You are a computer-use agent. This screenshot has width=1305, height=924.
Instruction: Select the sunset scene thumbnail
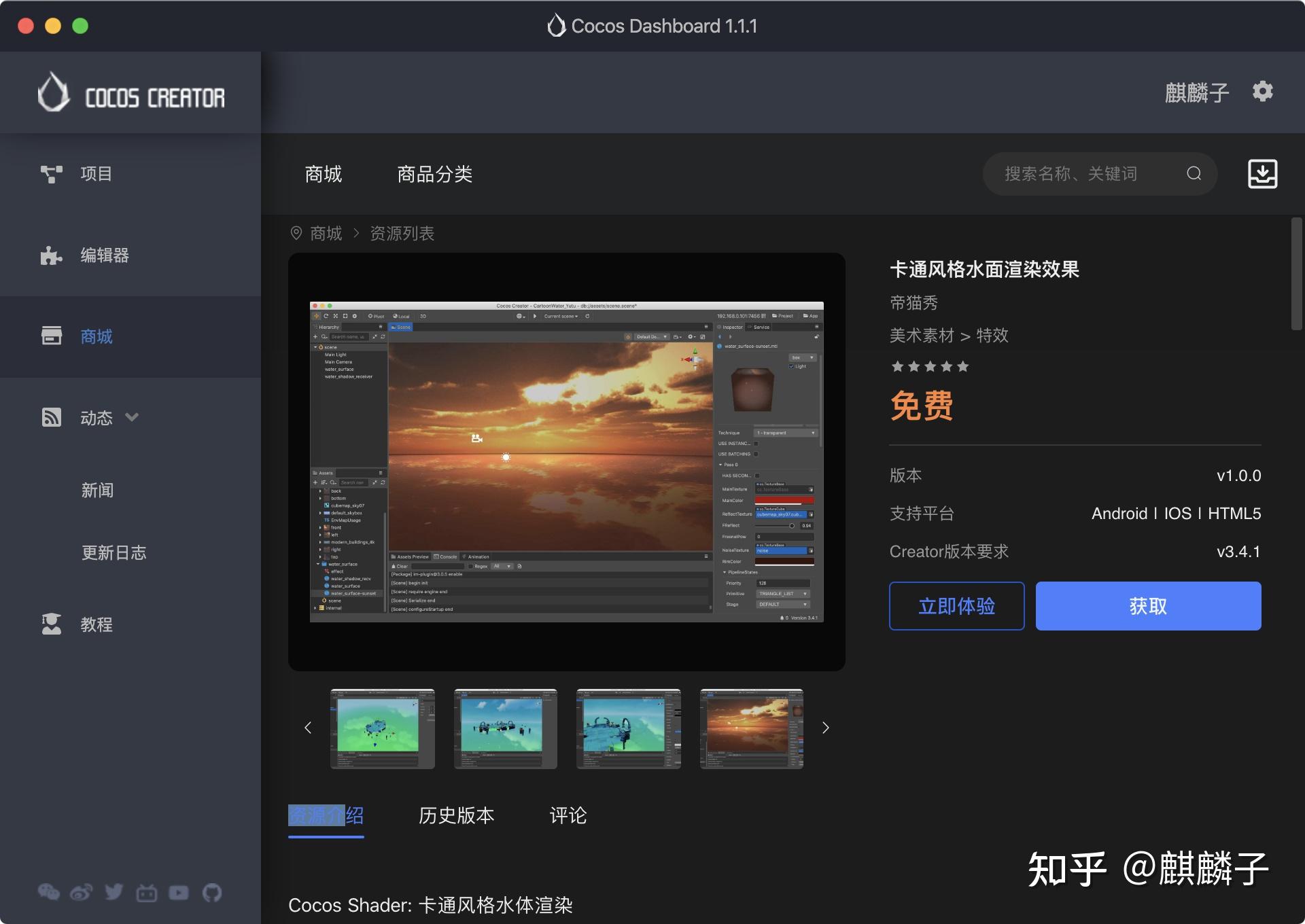[x=752, y=728]
